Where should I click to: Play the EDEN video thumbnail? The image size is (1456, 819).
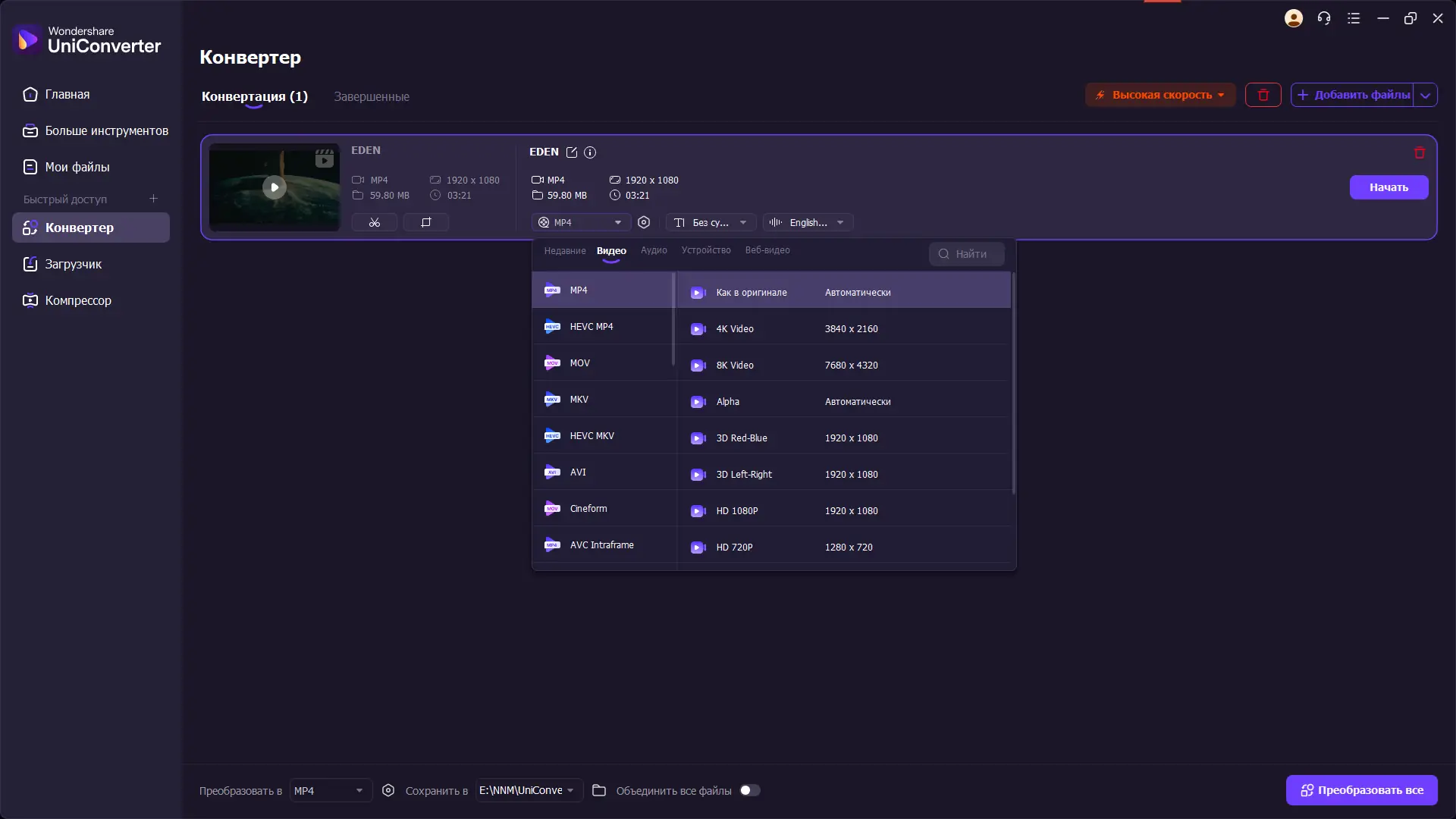point(275,187)
